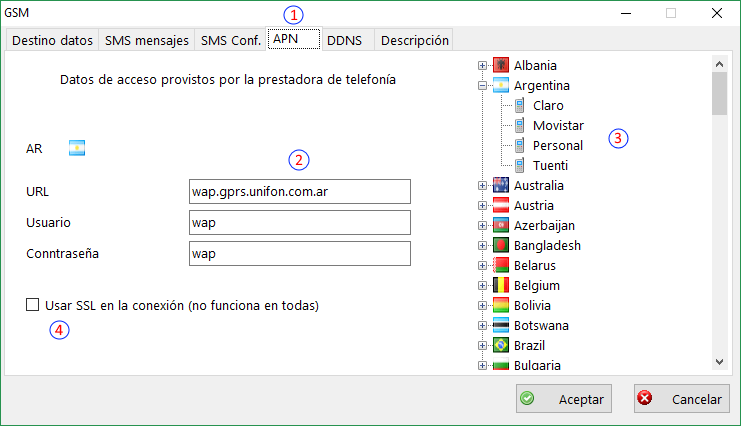Open the DDNS tab
Image resolution: width=741 pixels, height=426 pixels.
click(345, 40)
